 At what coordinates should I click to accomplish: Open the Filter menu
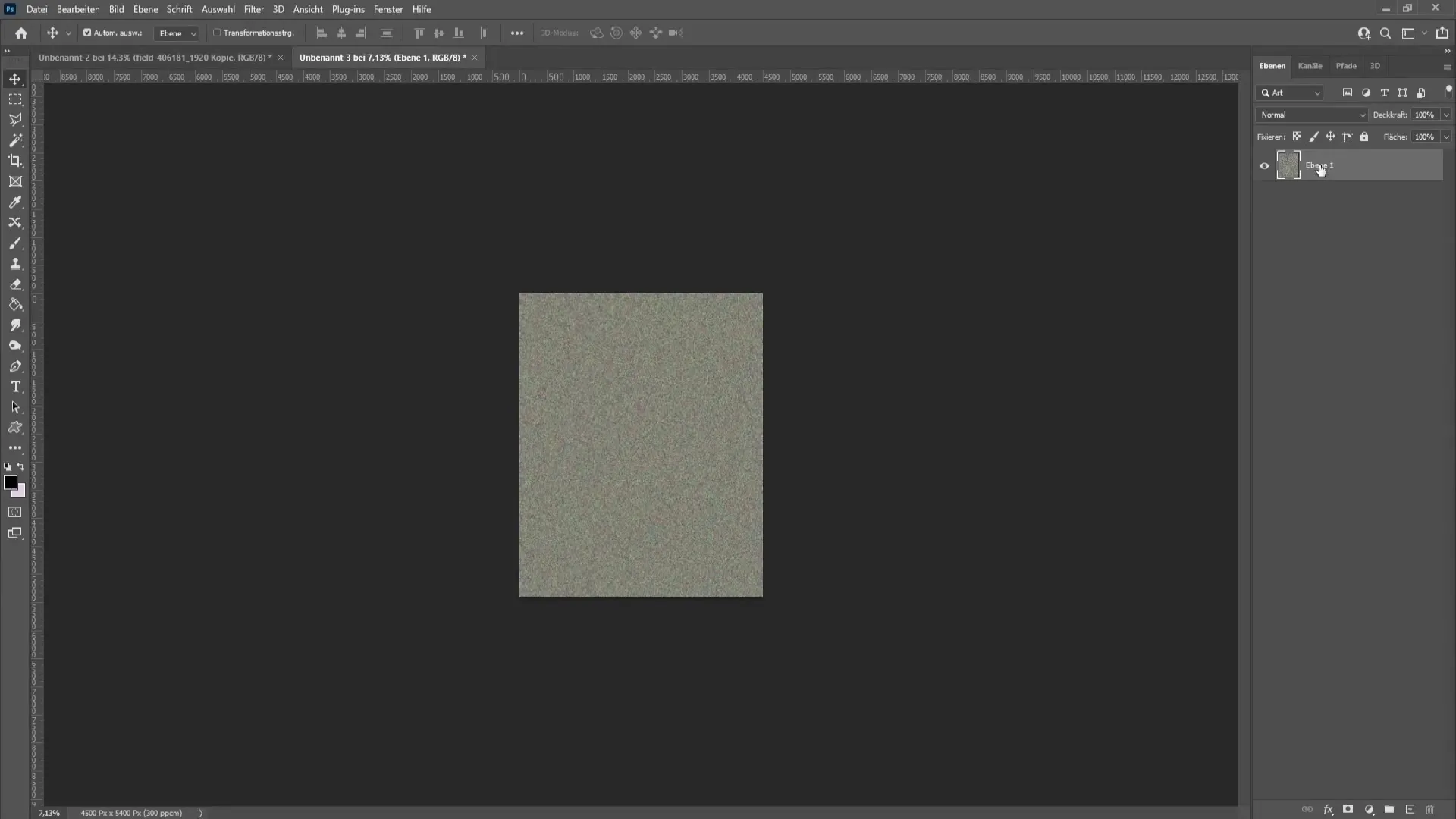[x=253, y=9]
